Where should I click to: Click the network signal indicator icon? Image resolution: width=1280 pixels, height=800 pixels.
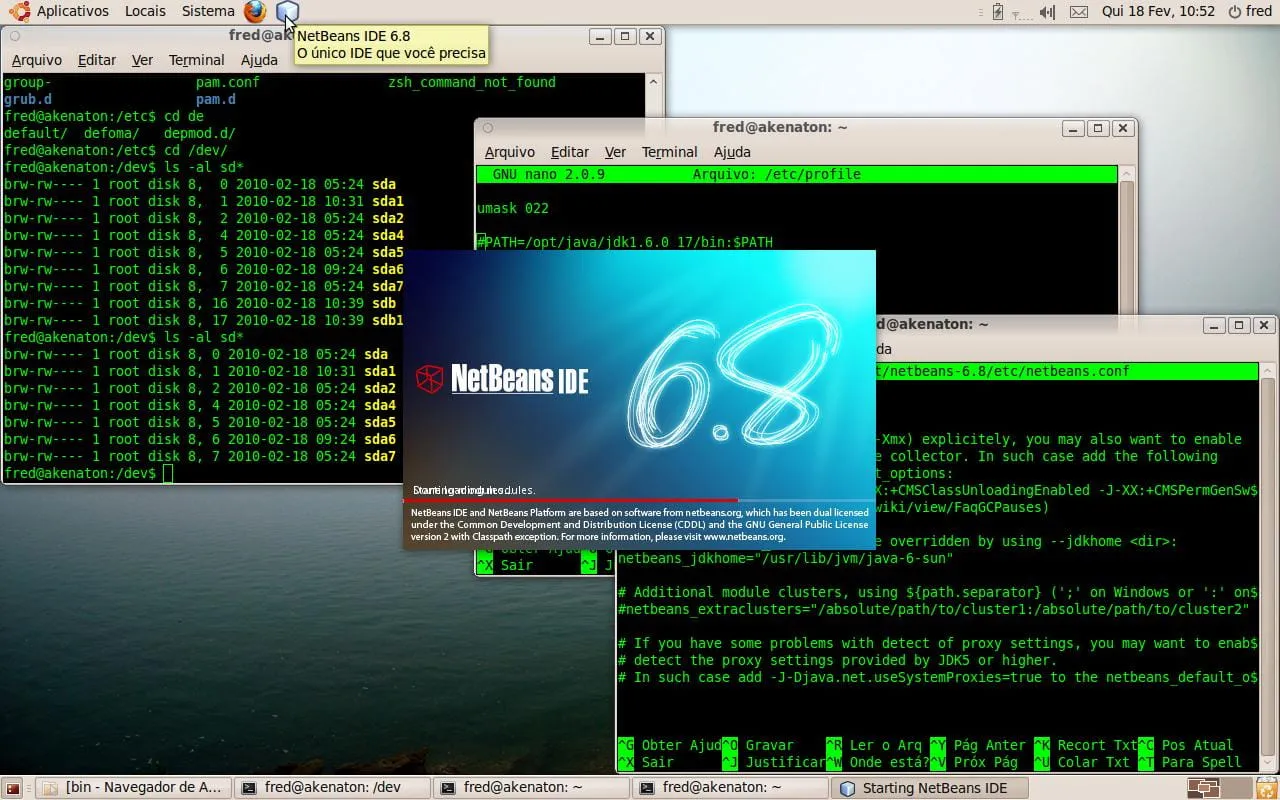click(1020, 12)
